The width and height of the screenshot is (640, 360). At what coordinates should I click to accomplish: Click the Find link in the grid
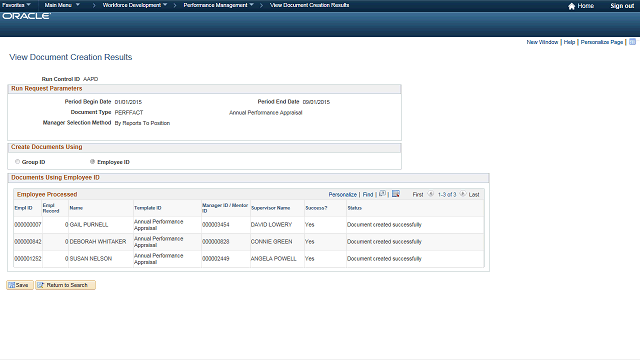pos(368,195)
